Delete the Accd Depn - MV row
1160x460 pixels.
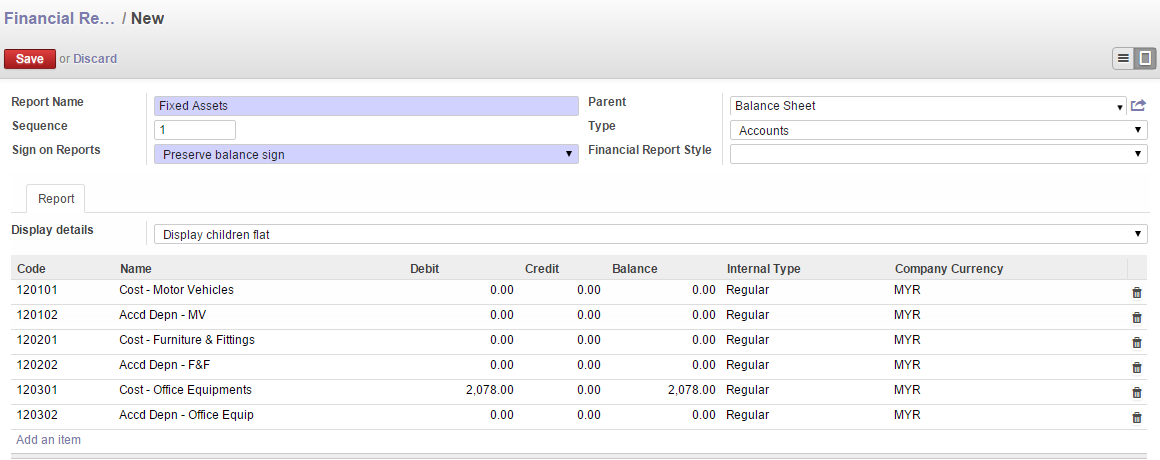(1136, 317)
